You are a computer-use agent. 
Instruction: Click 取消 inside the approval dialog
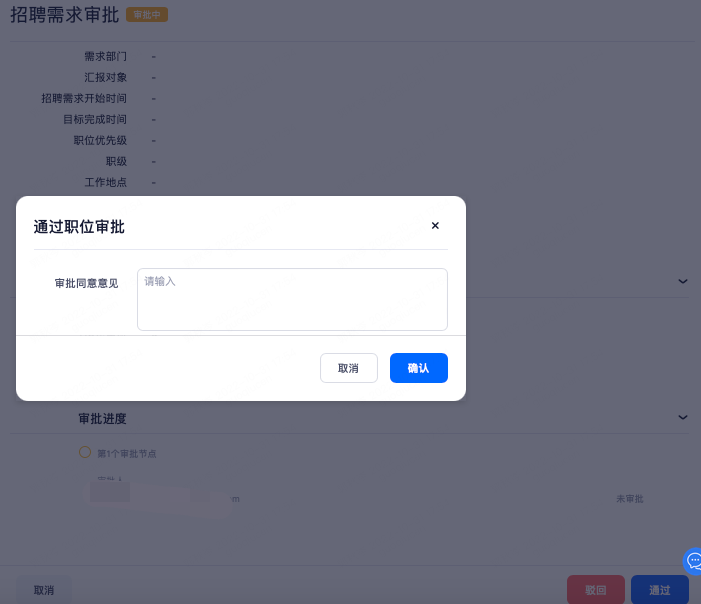point(348,368)
